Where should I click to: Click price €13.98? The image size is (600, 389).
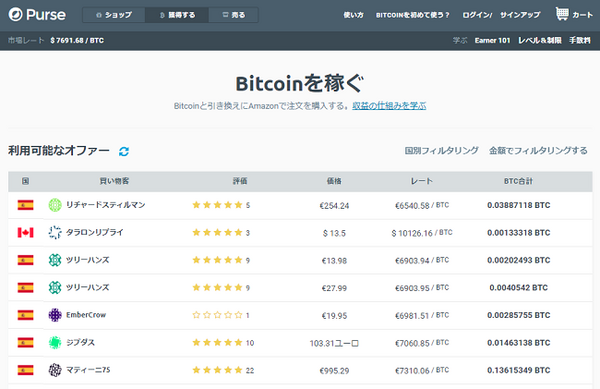pos(334,261)
